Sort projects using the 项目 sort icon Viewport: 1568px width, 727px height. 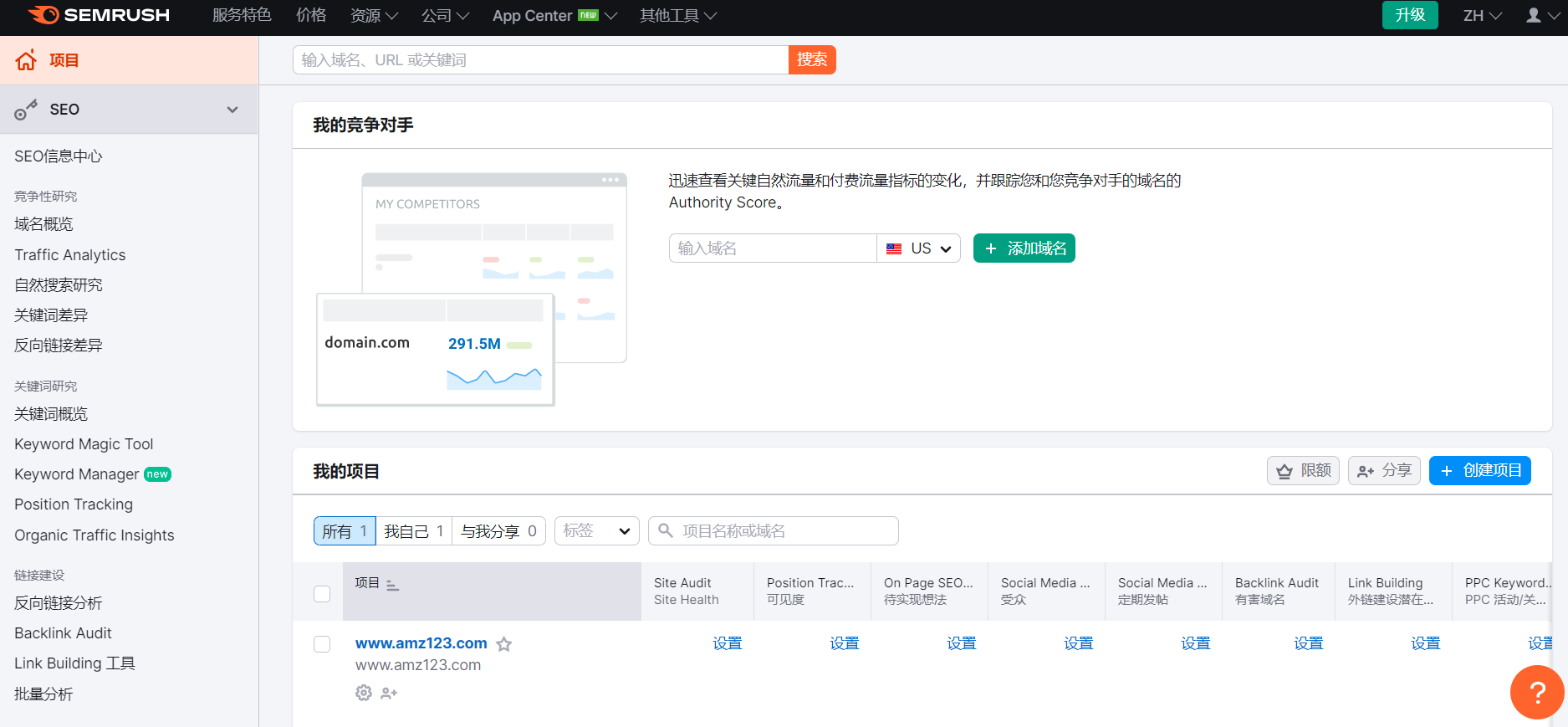(392, 585)
